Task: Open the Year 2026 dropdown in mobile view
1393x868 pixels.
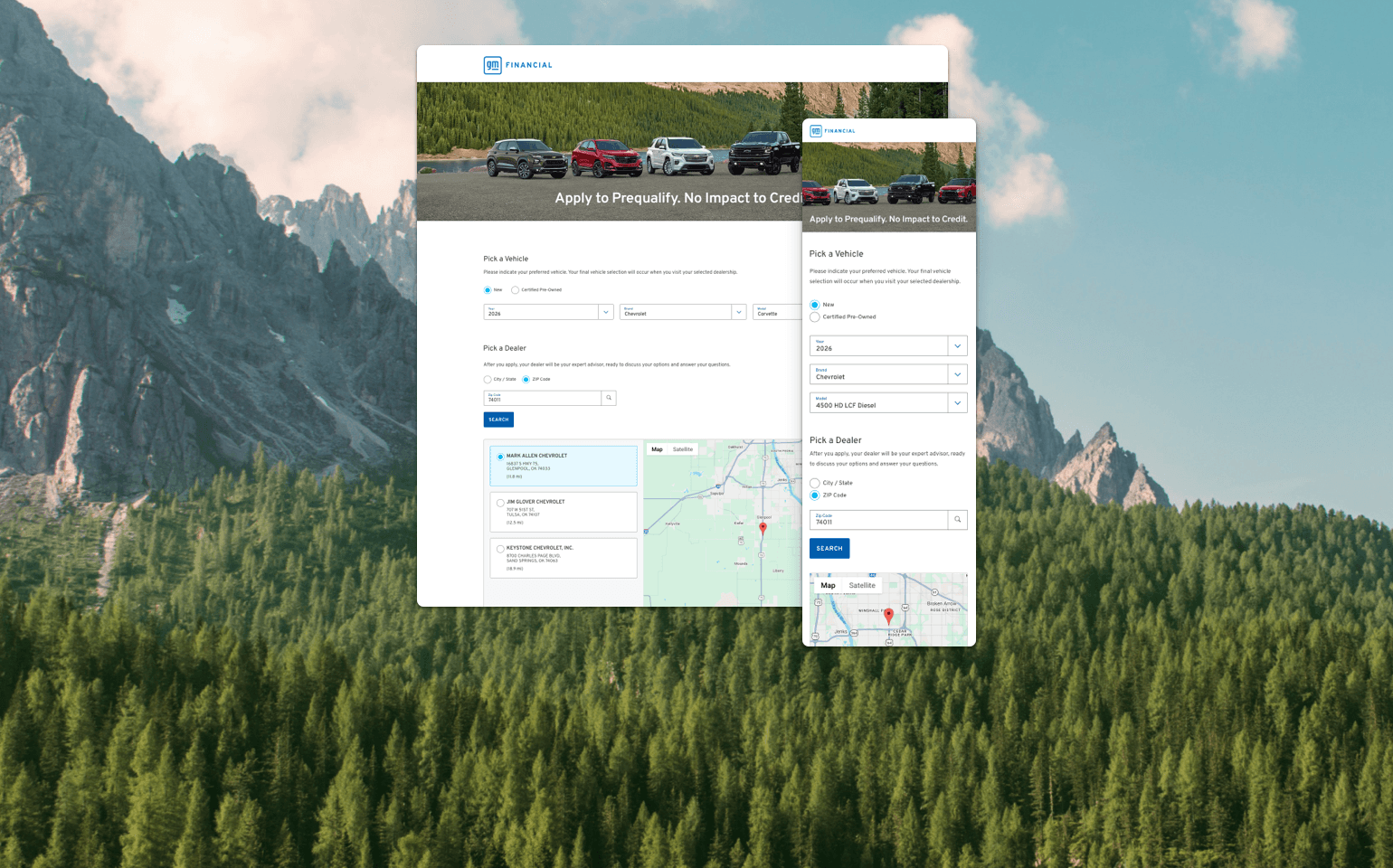Action: [888, 345]
